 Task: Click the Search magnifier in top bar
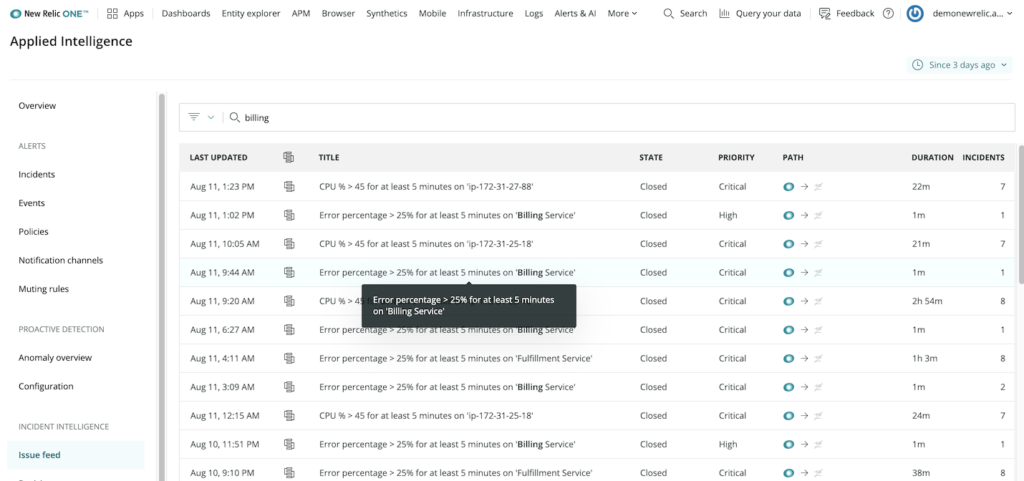click(668, 13)
